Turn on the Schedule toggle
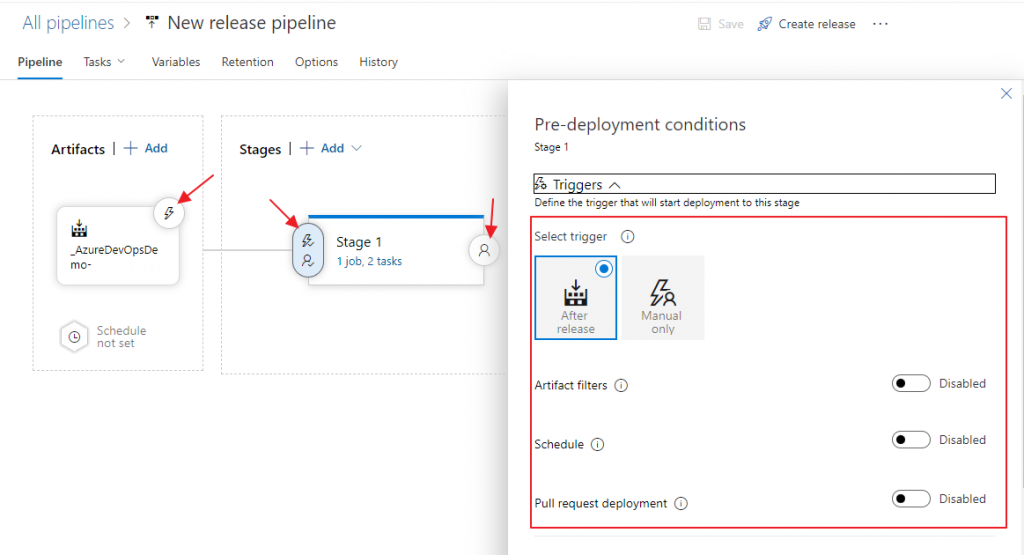 911,440
